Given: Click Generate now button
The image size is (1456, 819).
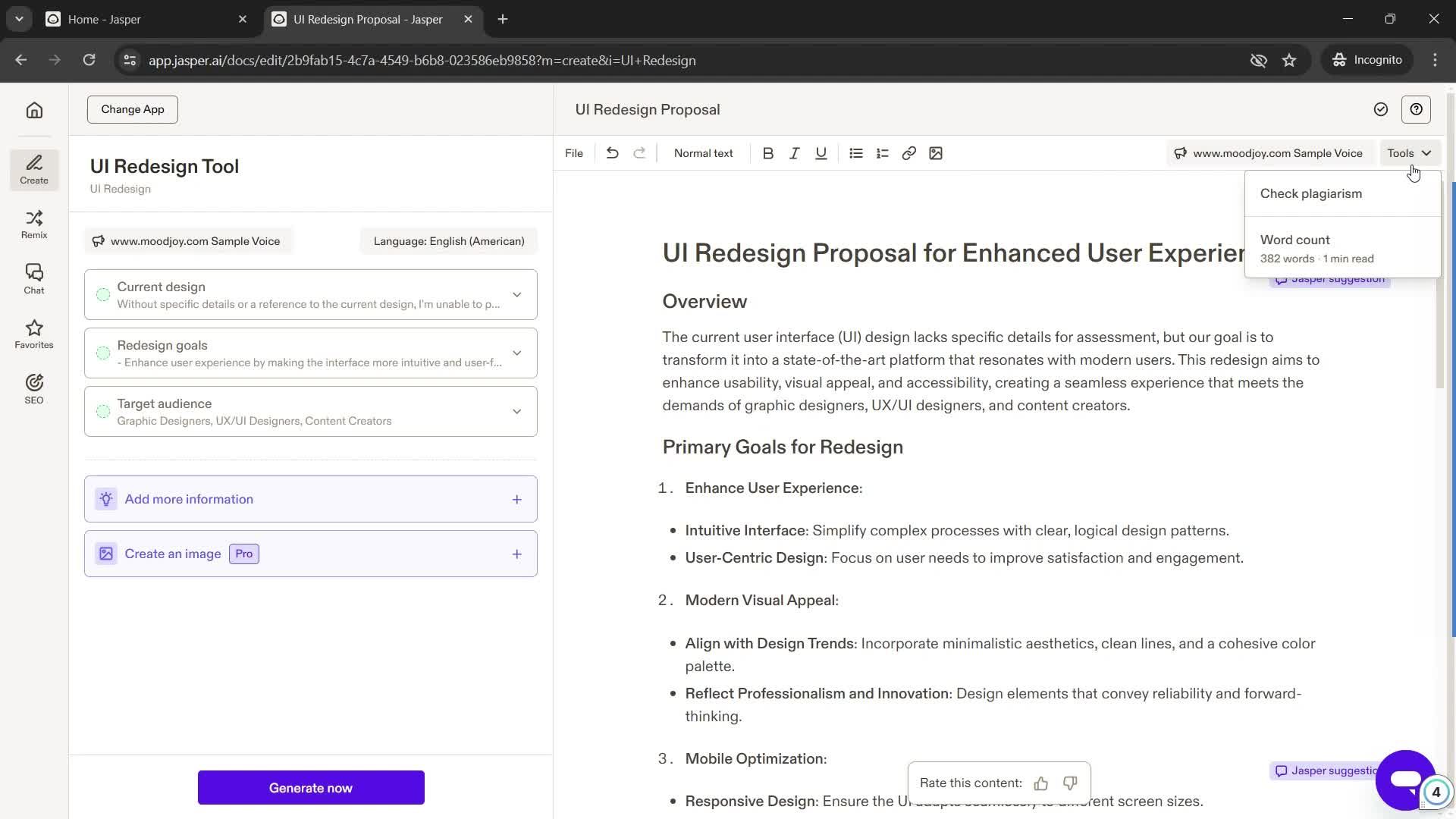Looking at the screenshot, I should point(311,789).
